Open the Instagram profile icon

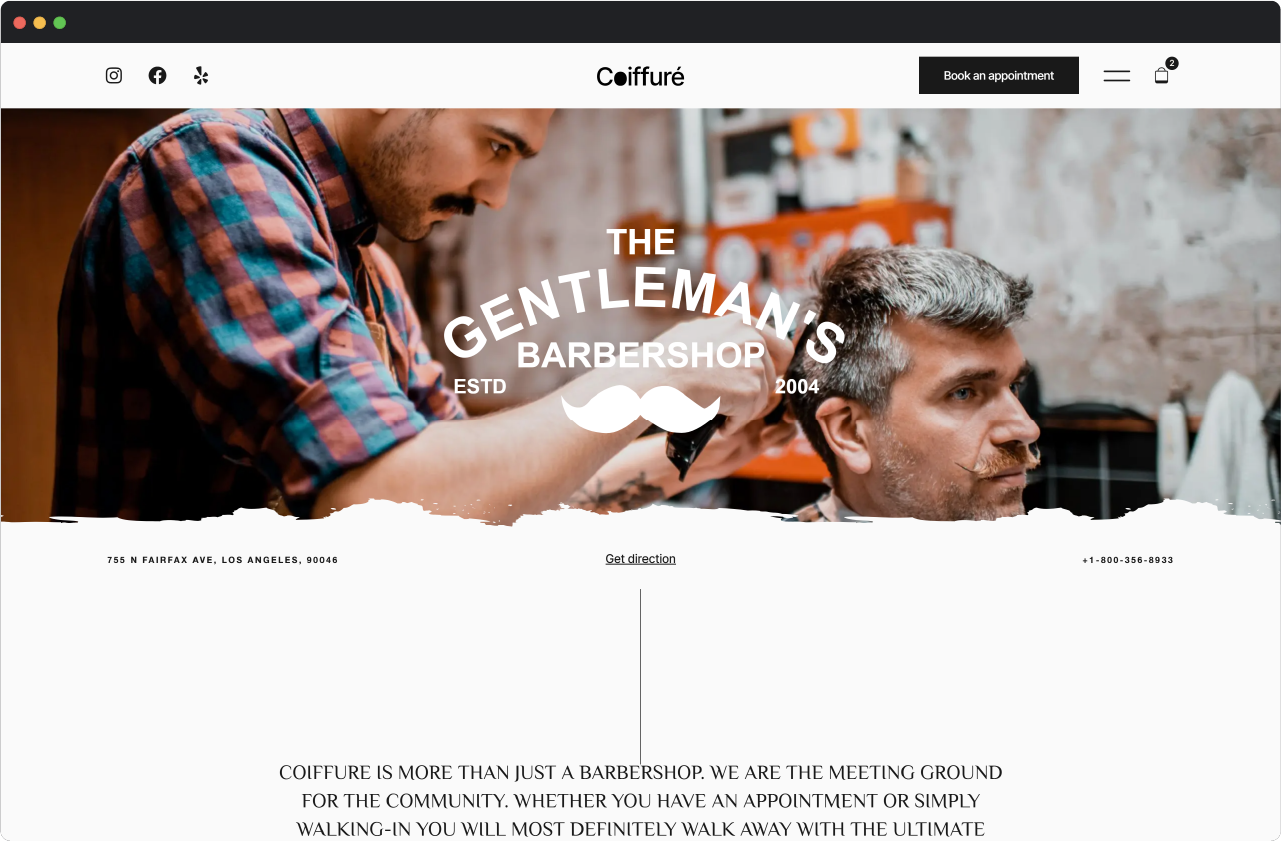pyautogui.click(x=114, y=75)
